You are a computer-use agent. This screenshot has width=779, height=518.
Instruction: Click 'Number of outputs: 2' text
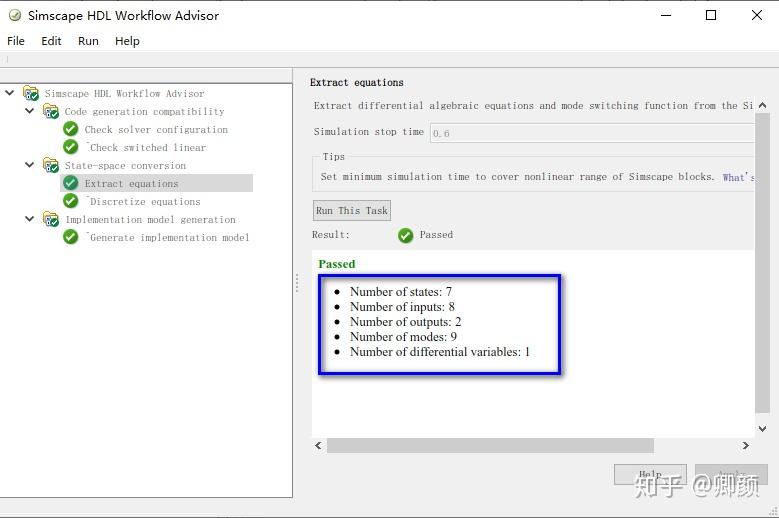pos(405,321)
